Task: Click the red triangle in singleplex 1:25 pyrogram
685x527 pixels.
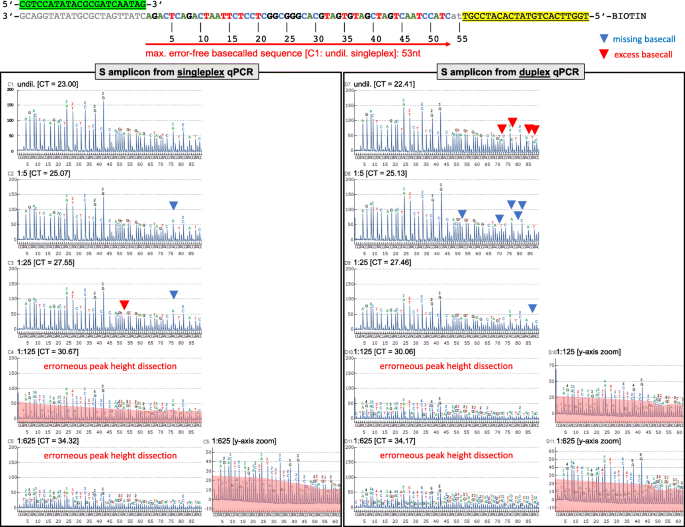Action: pyautogui.click(x=124, y=305)
